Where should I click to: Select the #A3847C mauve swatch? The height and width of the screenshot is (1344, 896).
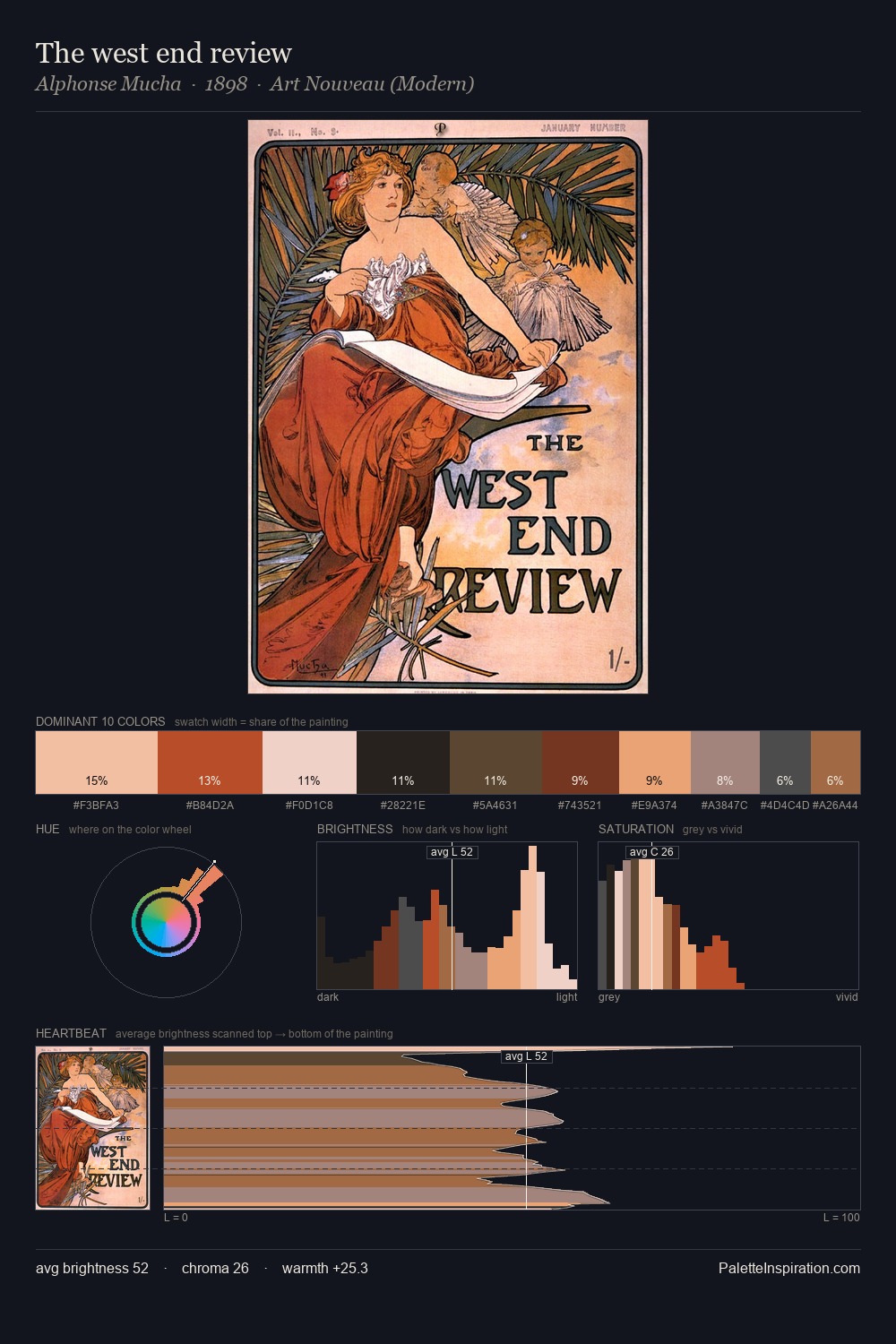(x=725, y=762)
